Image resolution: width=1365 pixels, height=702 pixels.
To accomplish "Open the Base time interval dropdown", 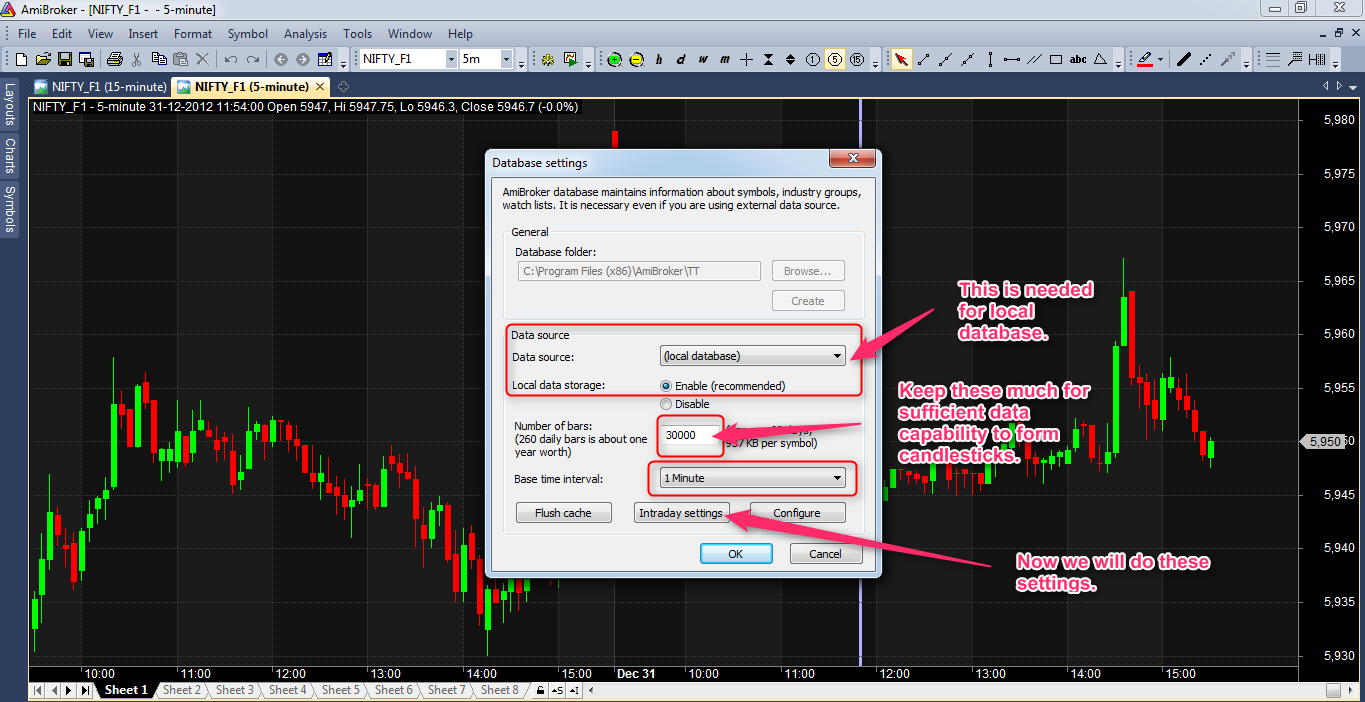I will 752,478.
